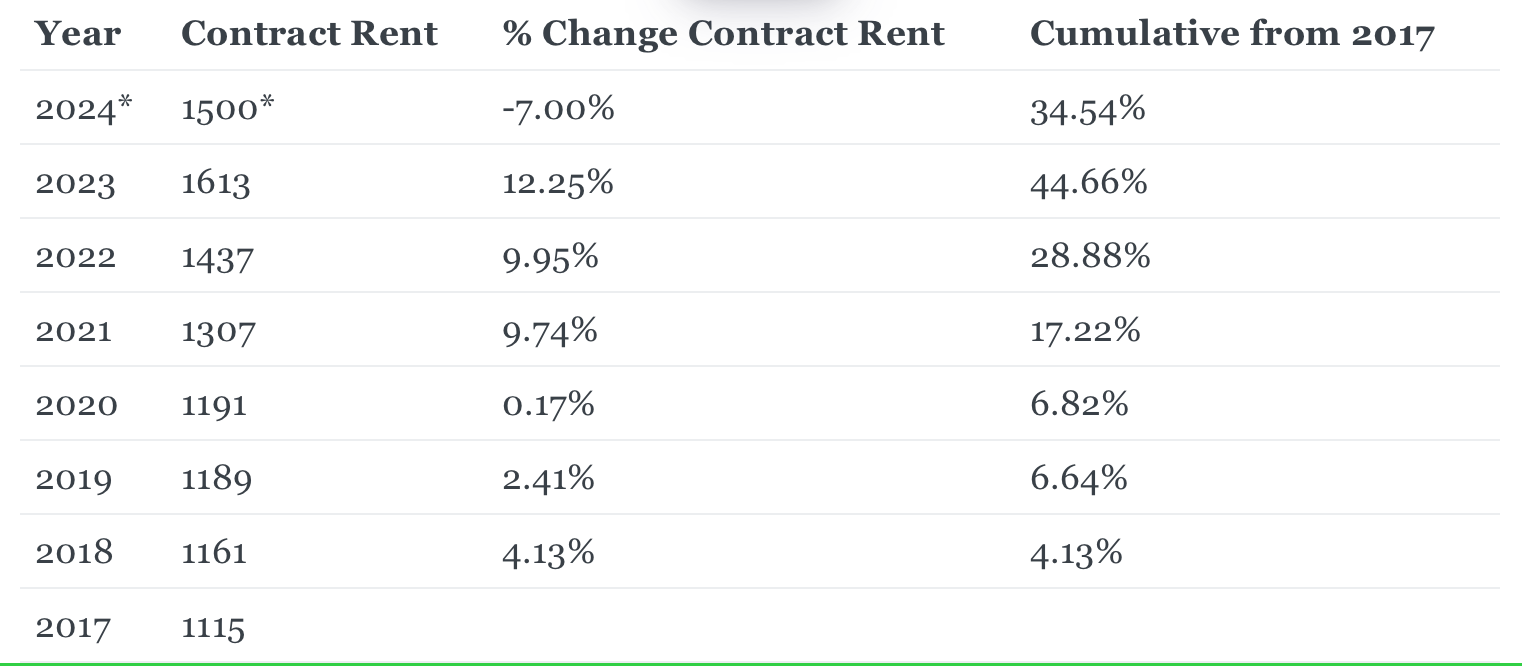This screenshot has width=1522, height=666.
Task: Click the Contract Rent column header
Action: pyautogui.click(x=309, y=34)
